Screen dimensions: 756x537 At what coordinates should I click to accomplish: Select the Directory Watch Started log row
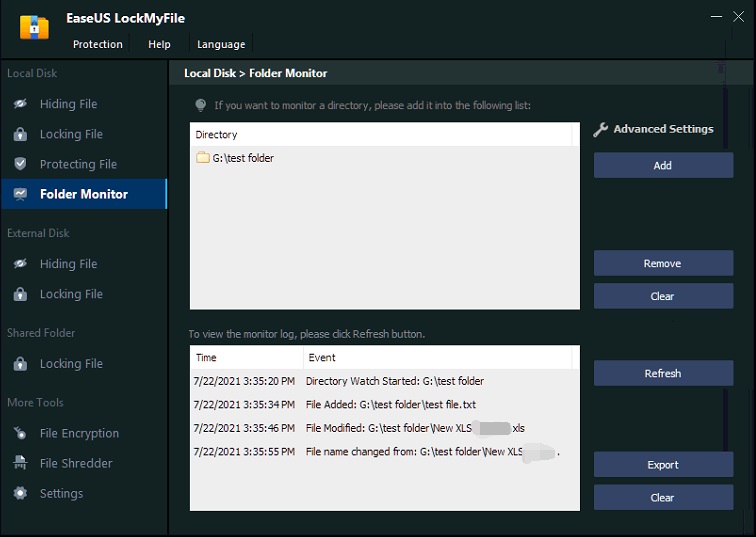click(x=384, y=381)
